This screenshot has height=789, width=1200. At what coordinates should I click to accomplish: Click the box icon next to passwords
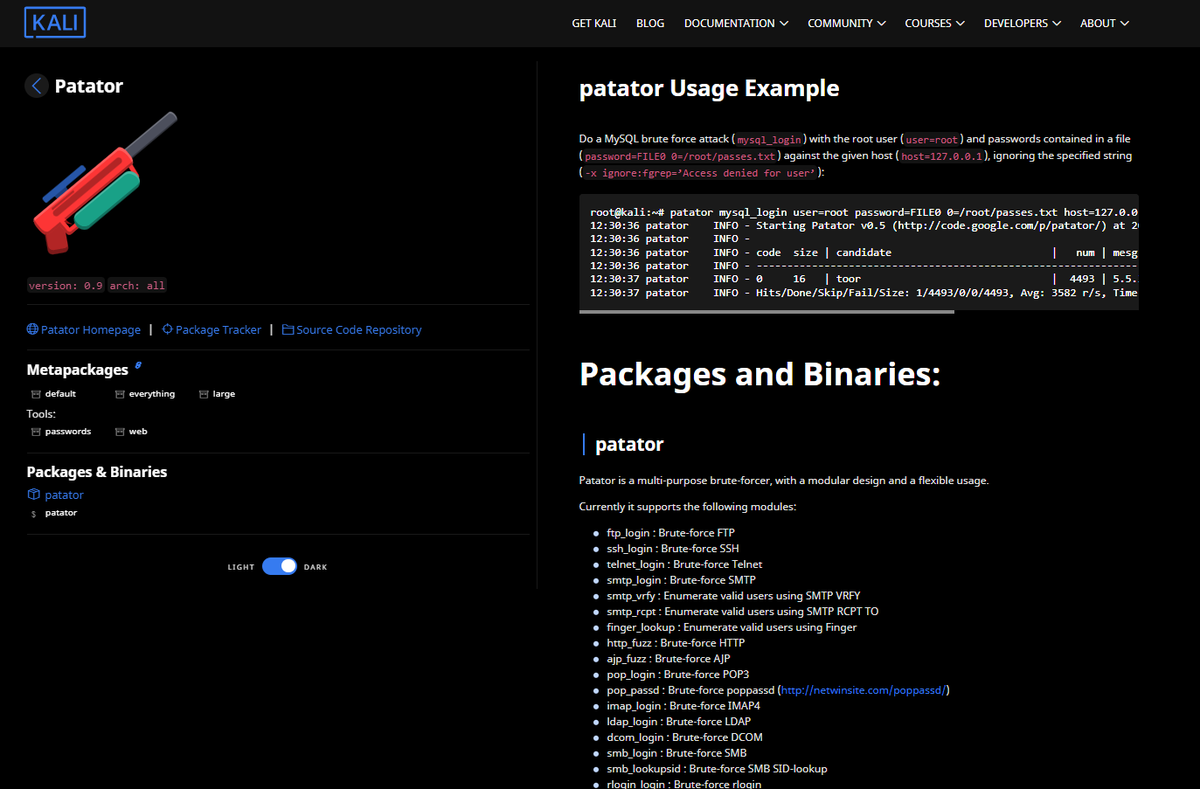(x=36, y=432)
